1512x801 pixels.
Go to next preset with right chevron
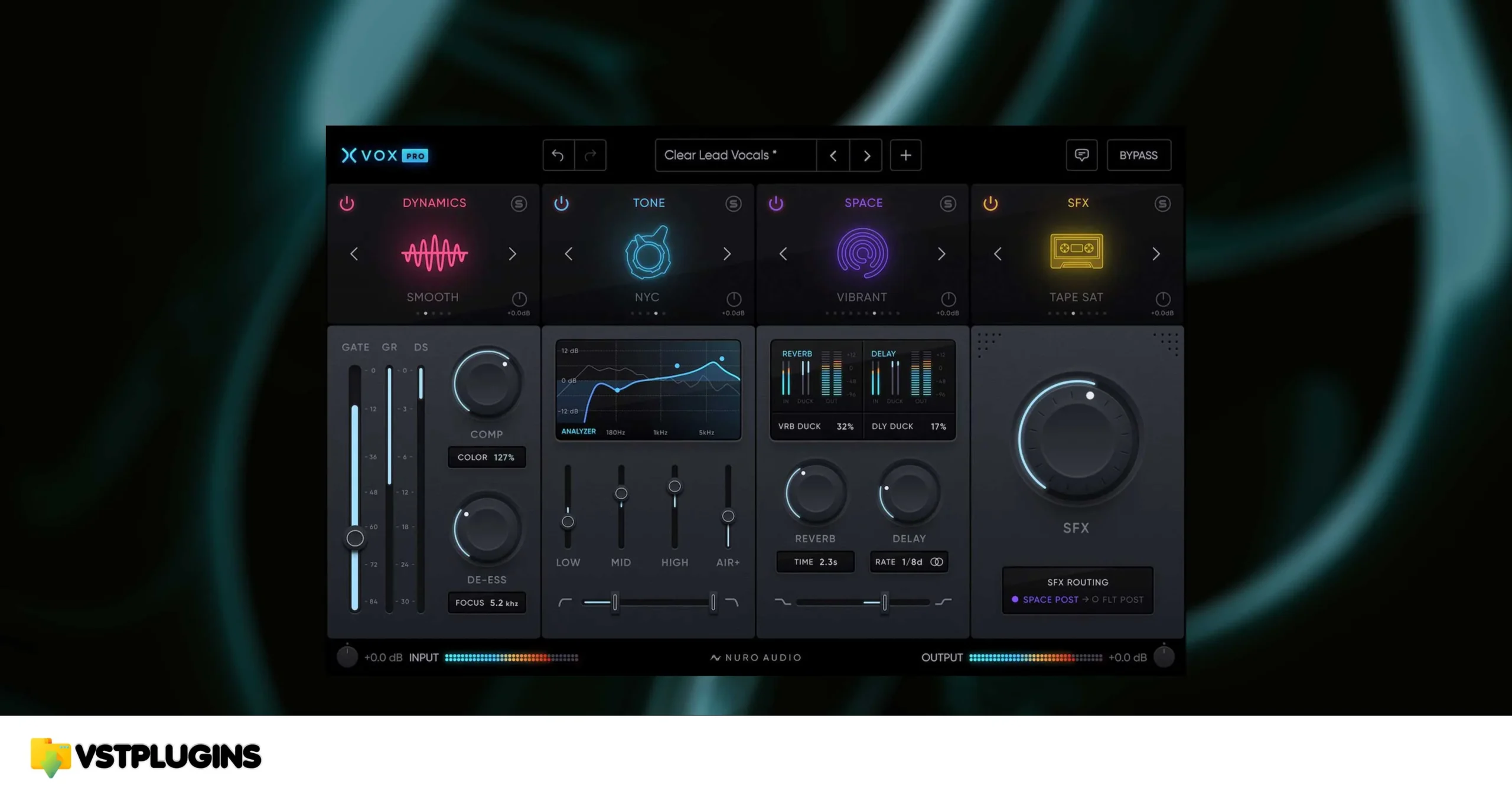pos(866,155)
